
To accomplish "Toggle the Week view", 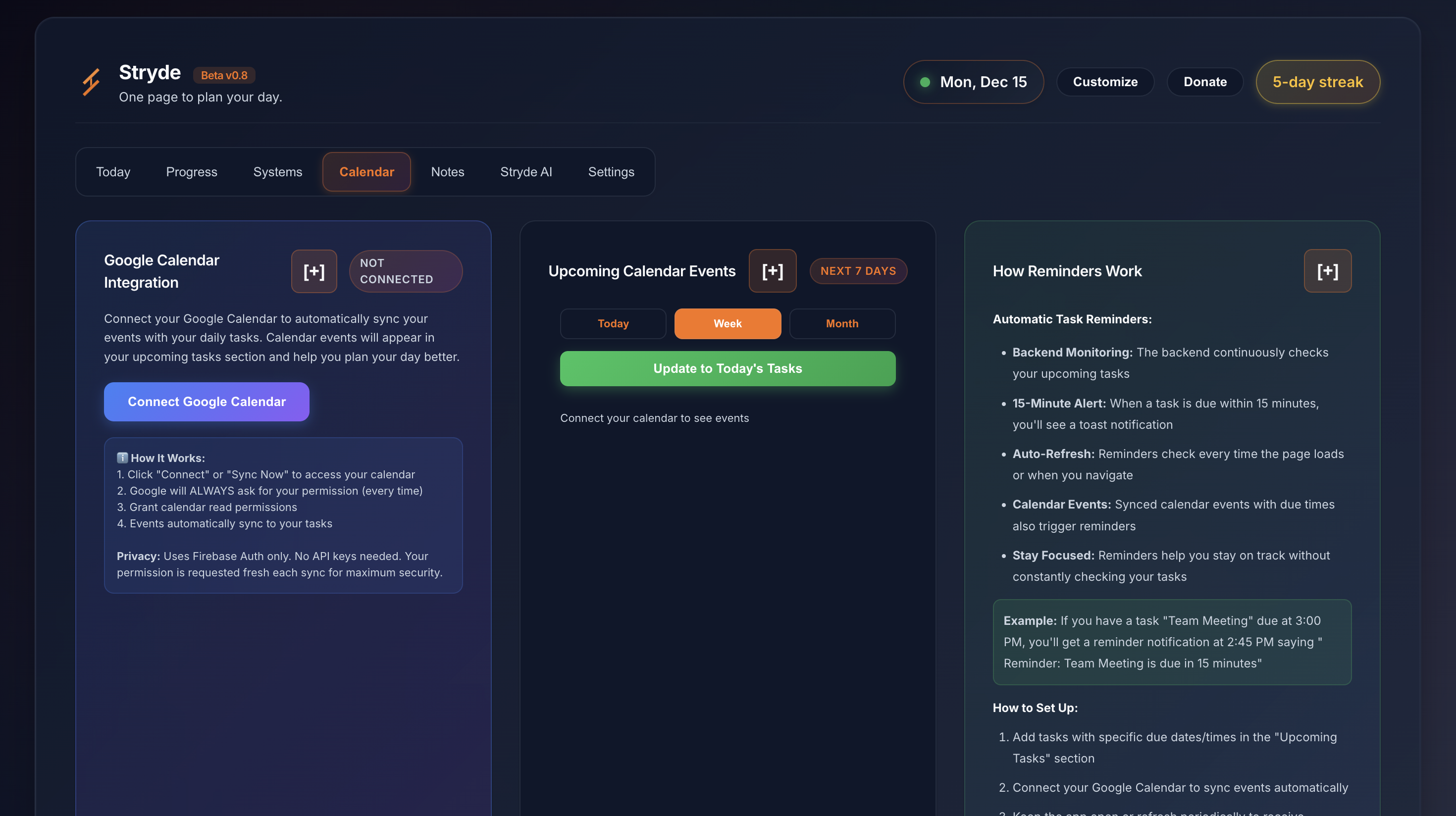I will 728,323.
